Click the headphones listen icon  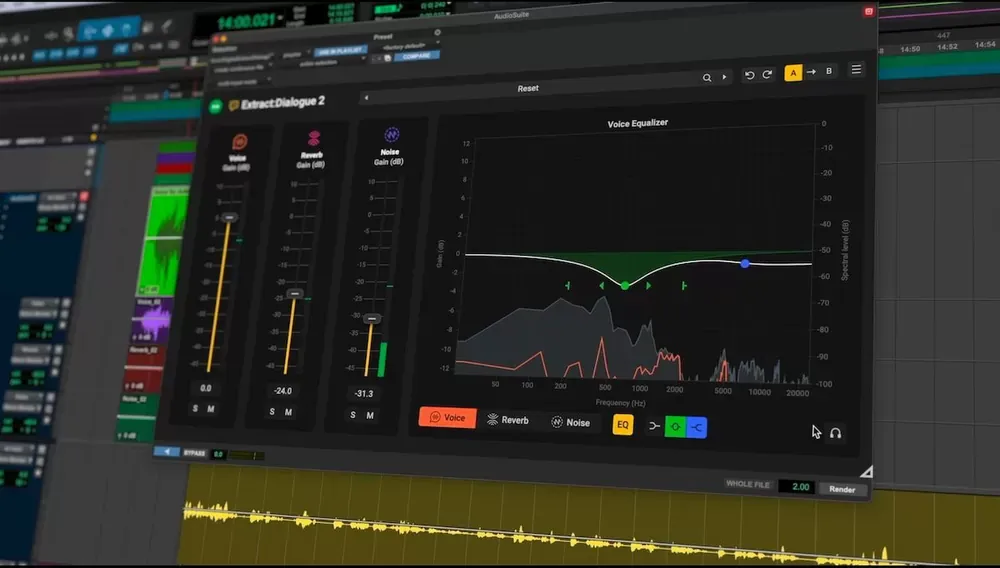click(x=835, y=433)
